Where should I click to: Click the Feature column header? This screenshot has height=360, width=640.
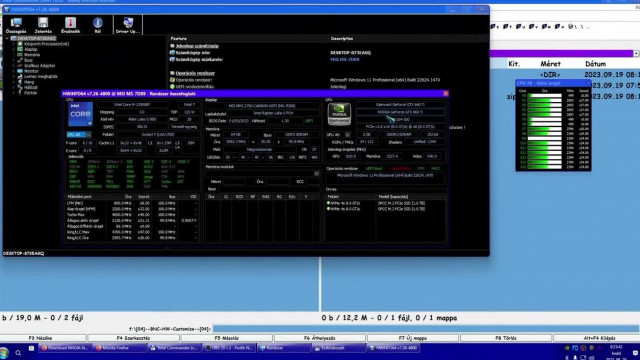tap(178, 38)
